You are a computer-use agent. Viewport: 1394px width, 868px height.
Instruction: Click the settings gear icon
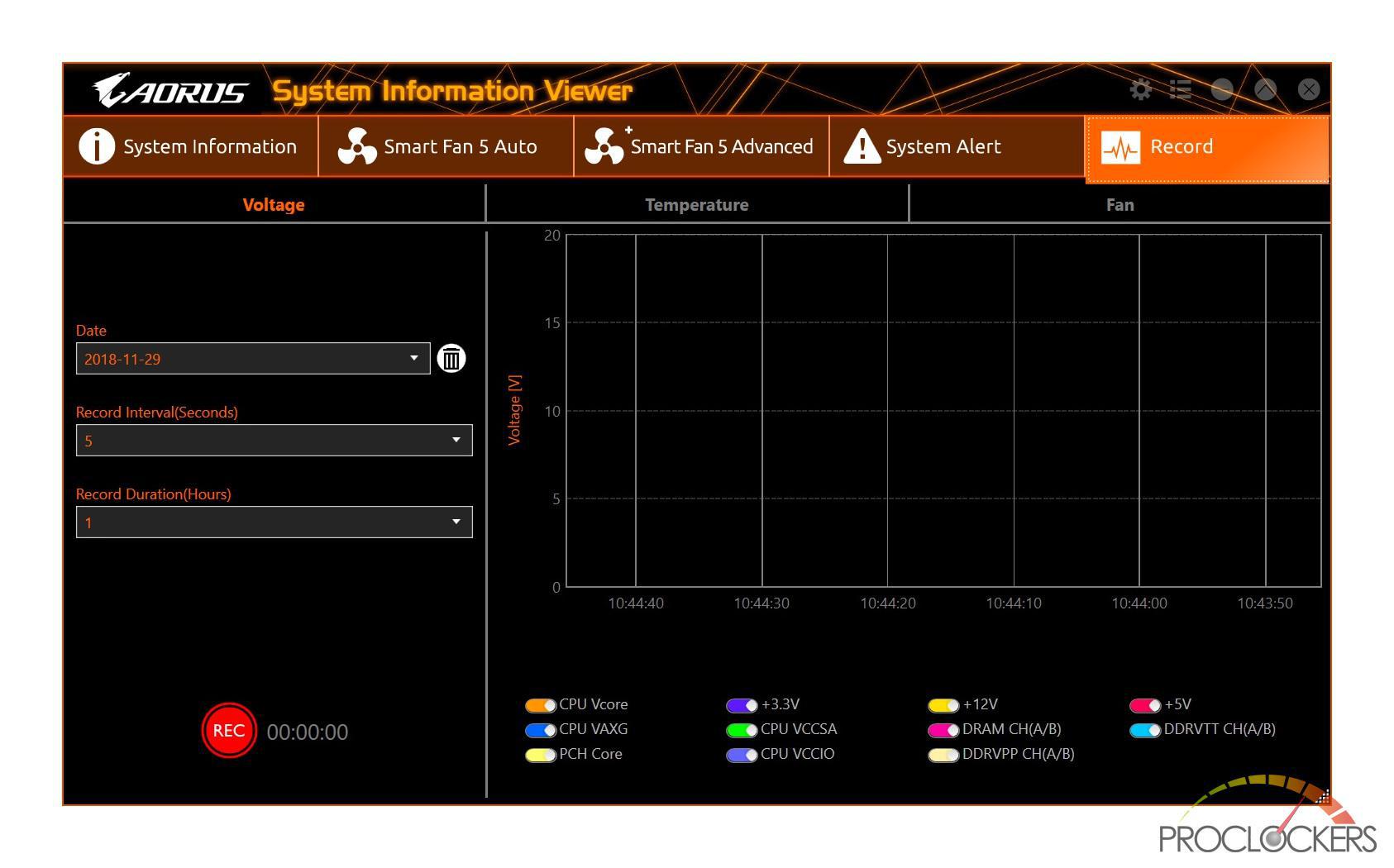1140,89
